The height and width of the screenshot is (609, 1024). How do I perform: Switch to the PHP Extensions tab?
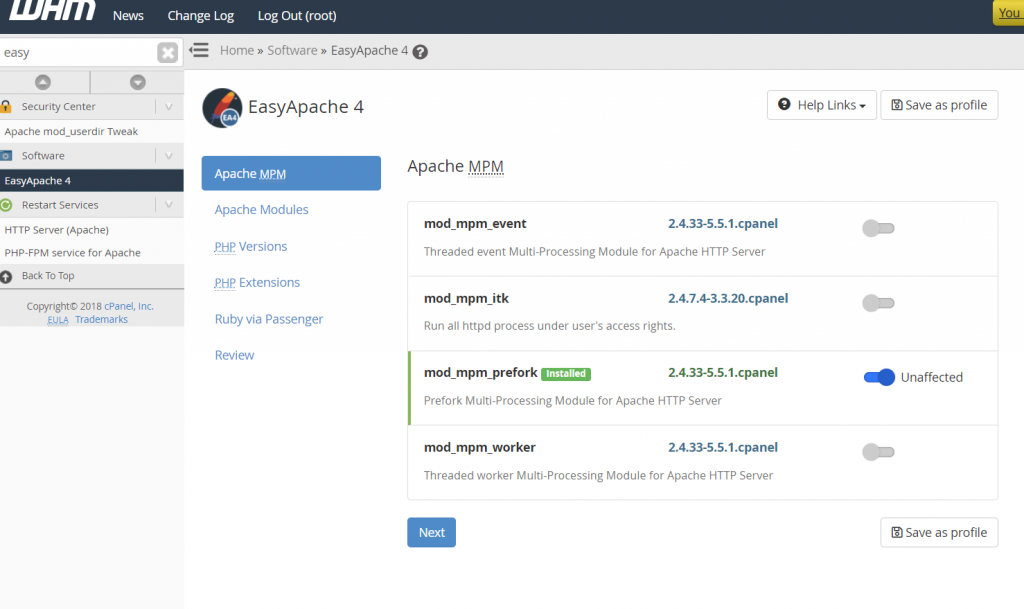pyautogui.click(x=256, y=282)
